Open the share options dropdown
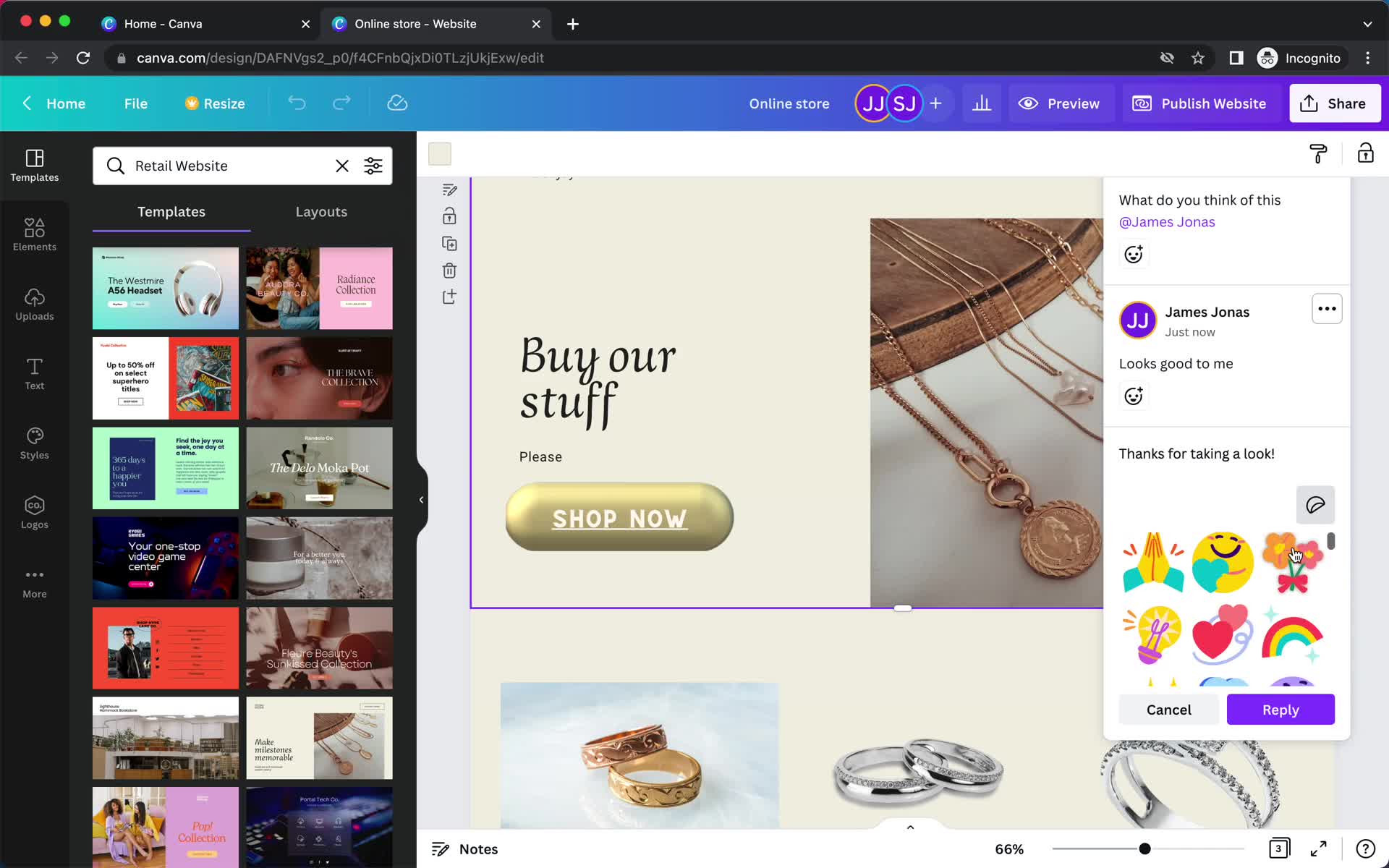This screenshot has height=868, width=1389. [x=1335, y=103]
